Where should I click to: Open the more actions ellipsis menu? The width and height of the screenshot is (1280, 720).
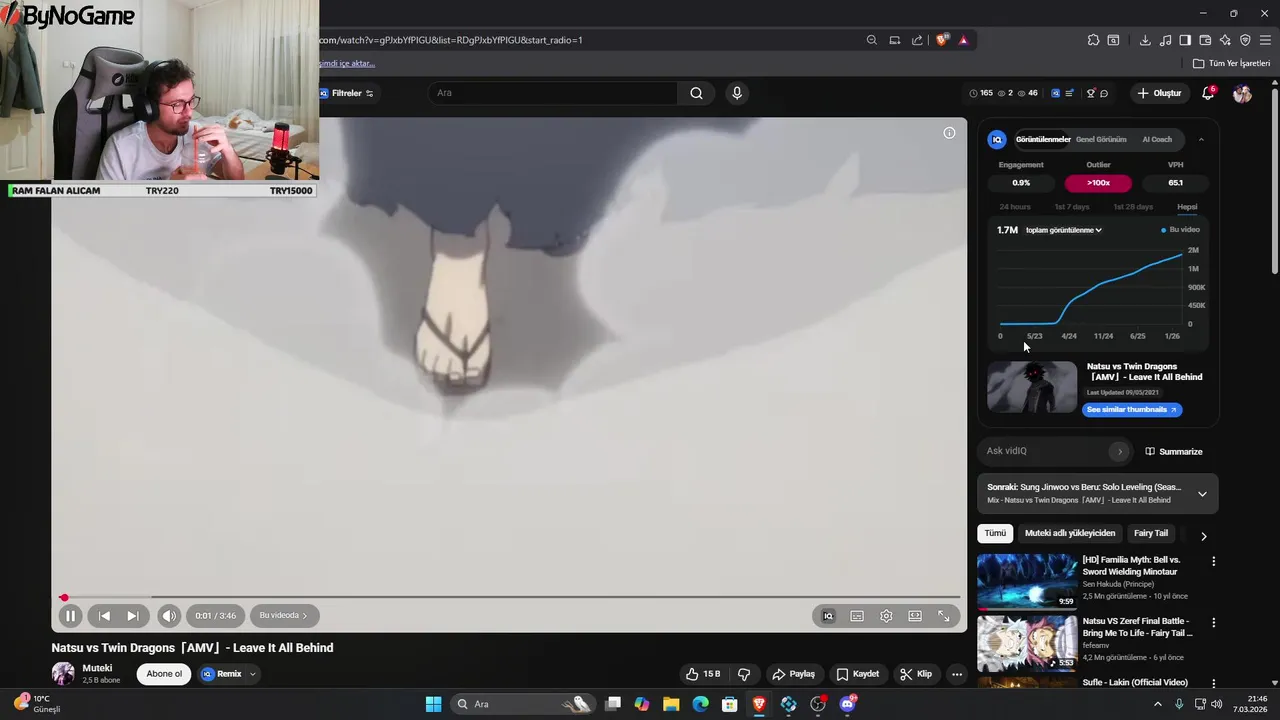coord(957,674)
